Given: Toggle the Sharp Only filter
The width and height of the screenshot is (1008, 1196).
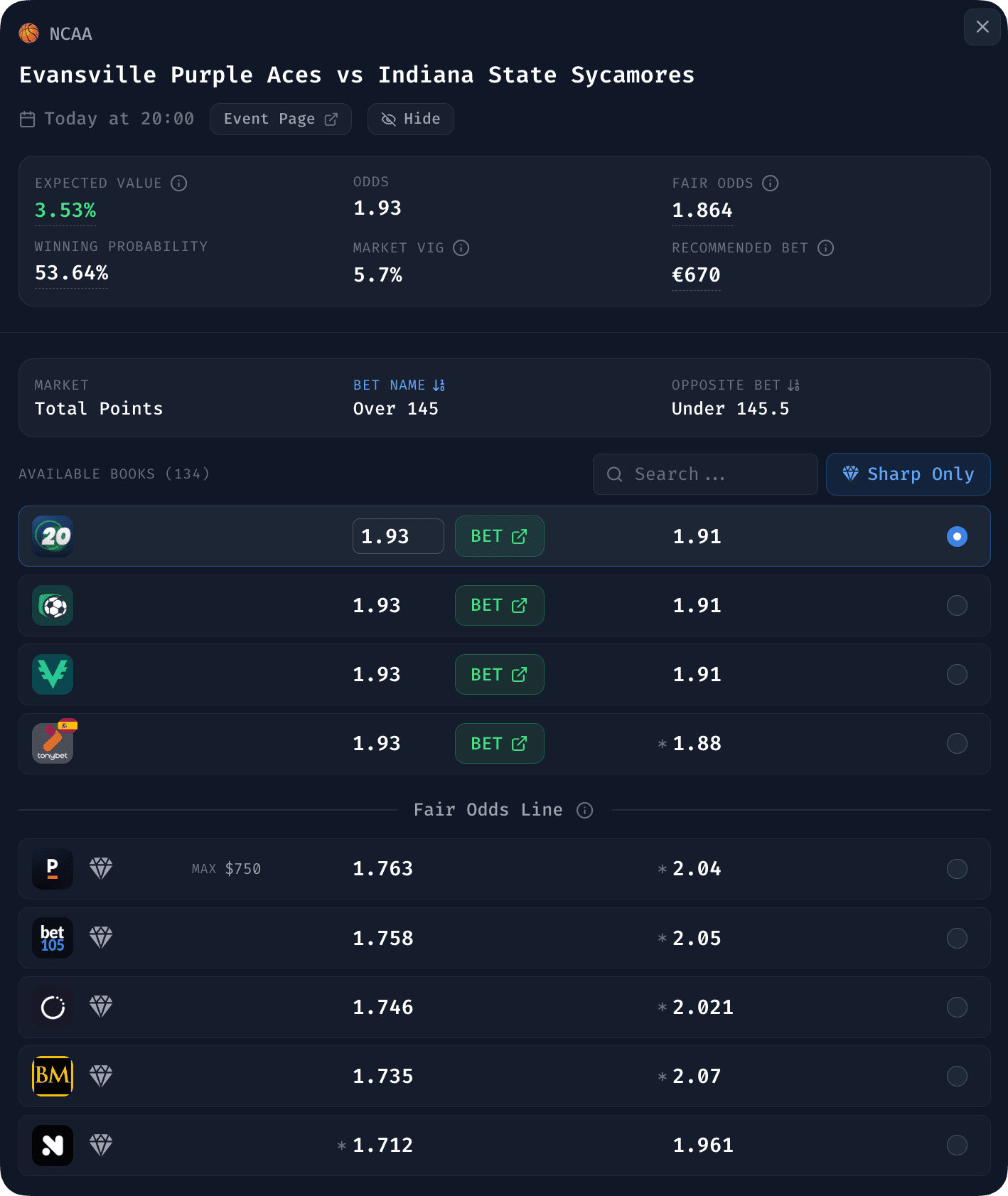Looking at the screenshot, I should coord(908,474).
